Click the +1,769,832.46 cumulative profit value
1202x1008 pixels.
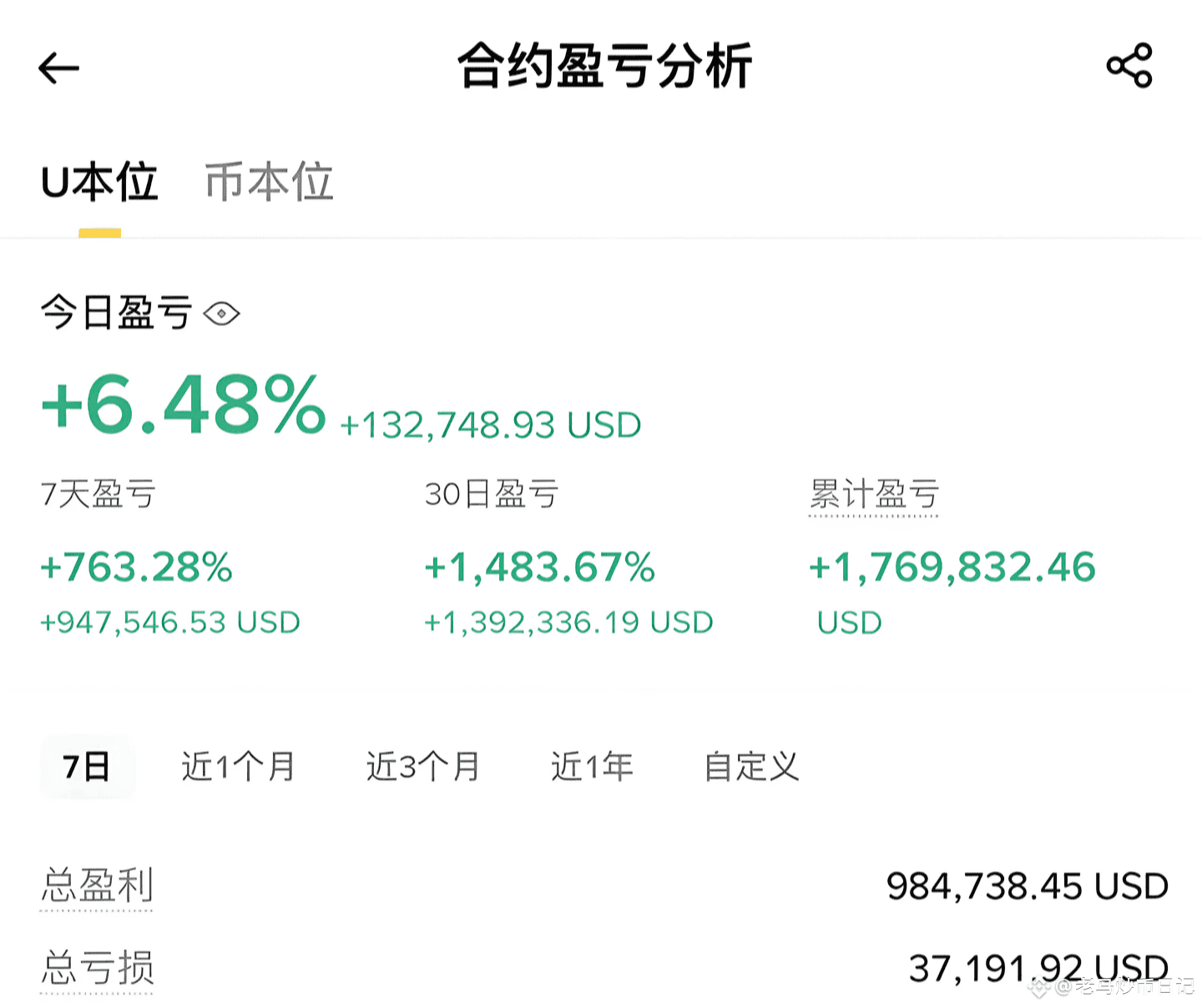click(952, 567)
